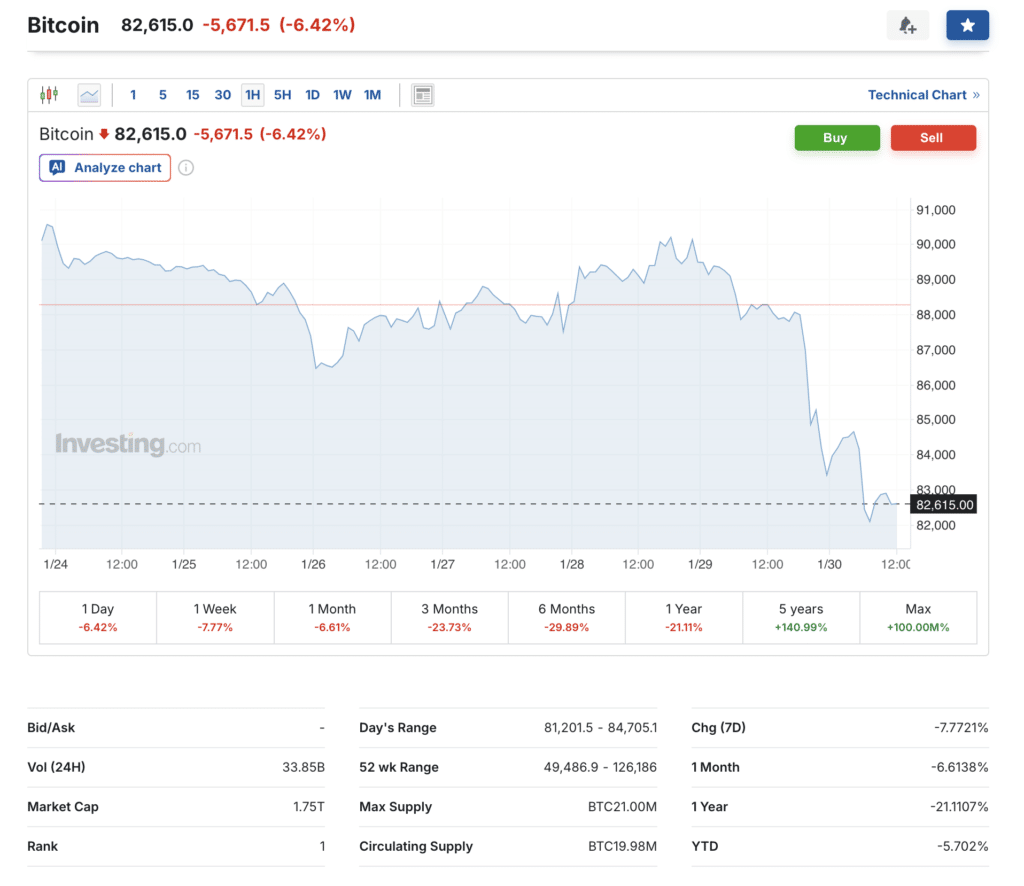
Task: Select the 15-minute interval
Action: [192, 94]
